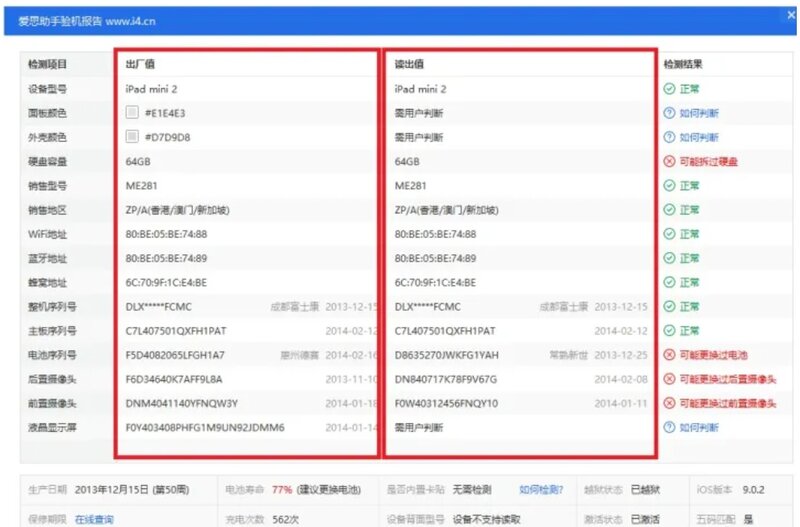800x527 pixels.
Task: Select read battery serial D8635270JWKFG1YAH
Action: pos(446,355)
